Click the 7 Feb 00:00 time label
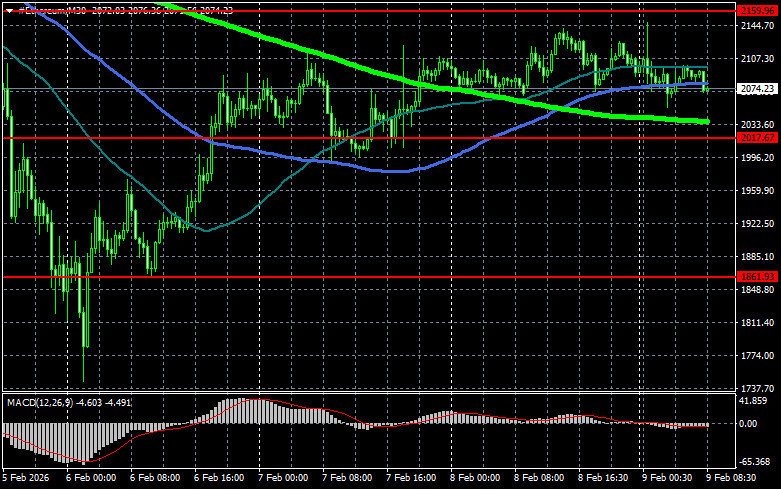 click(x=283, y=478)
